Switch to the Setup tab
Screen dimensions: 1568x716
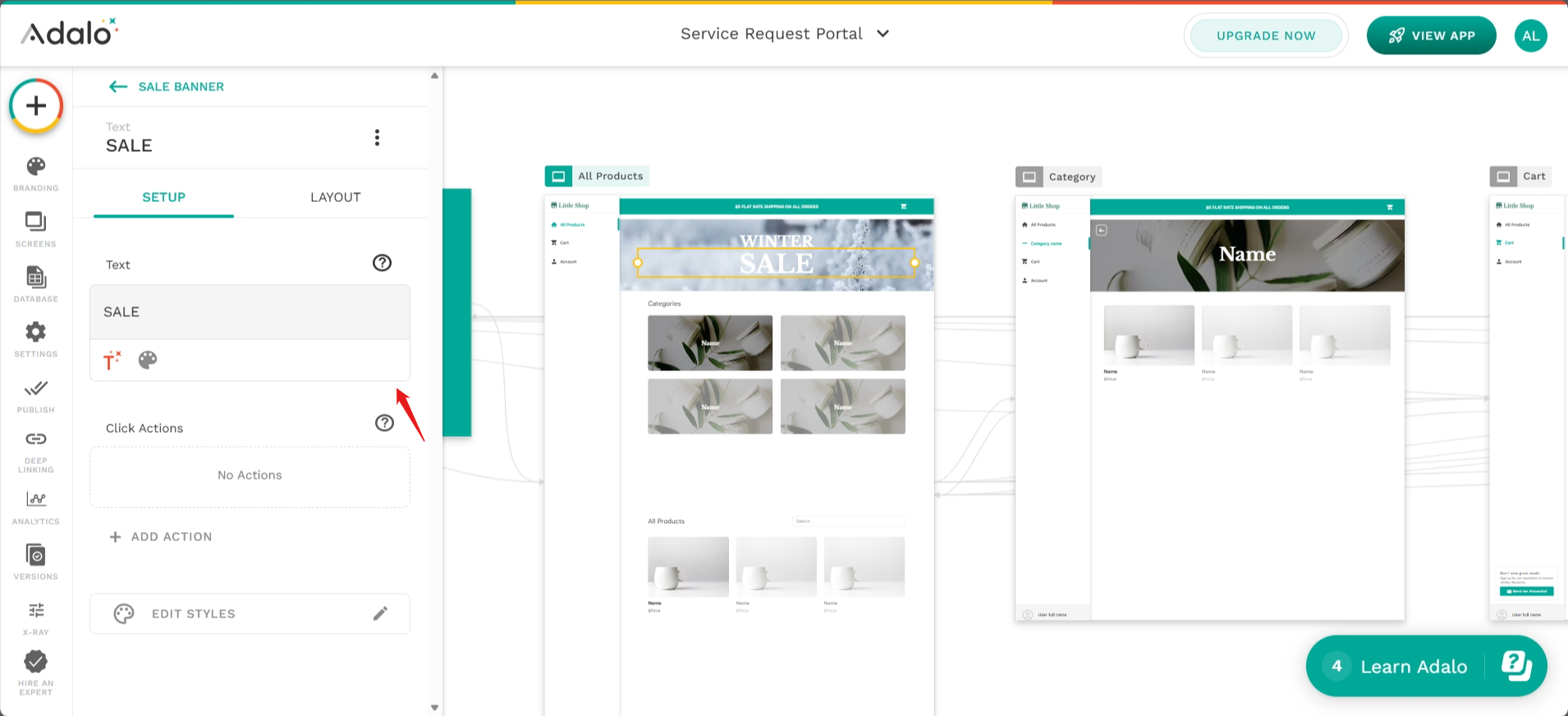pos(164,197)
